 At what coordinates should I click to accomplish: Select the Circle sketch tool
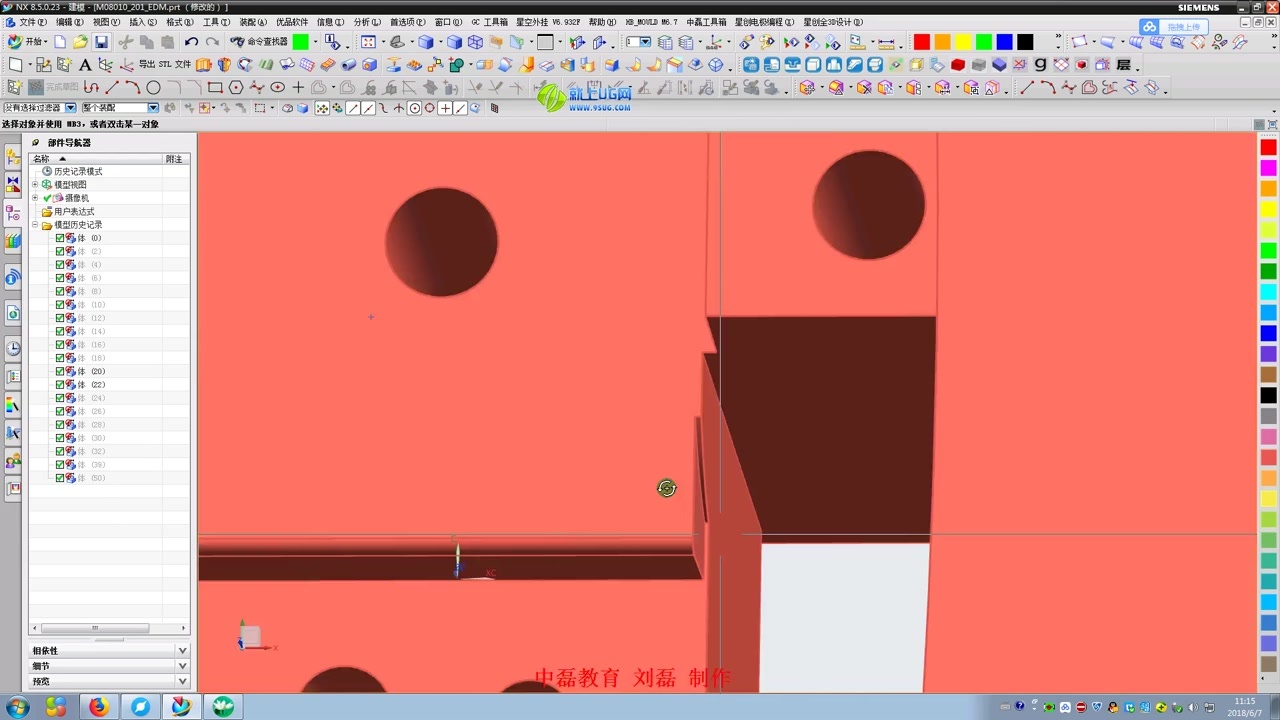point(153,88)
